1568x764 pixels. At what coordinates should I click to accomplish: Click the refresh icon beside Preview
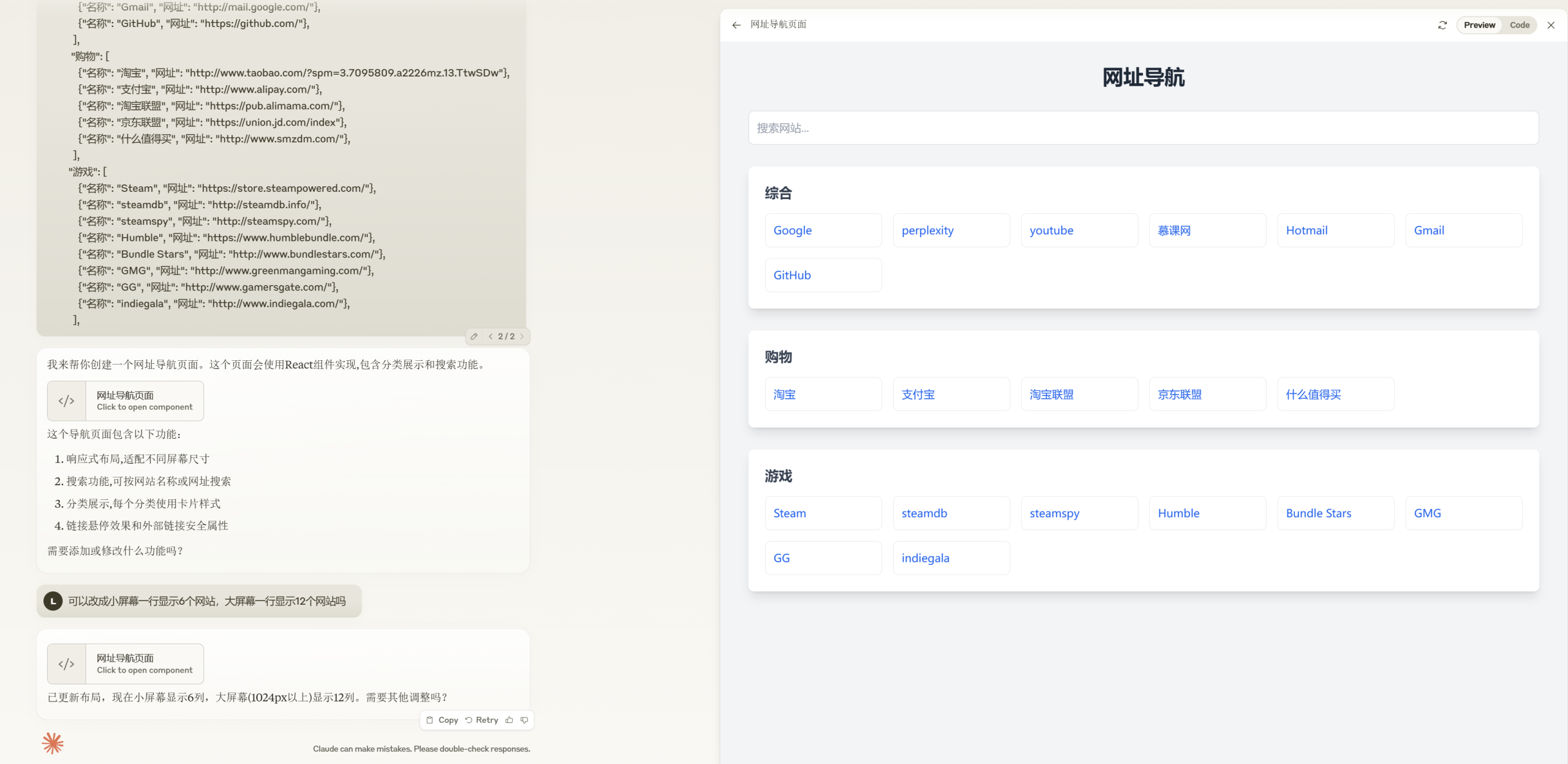[1442, 25]
